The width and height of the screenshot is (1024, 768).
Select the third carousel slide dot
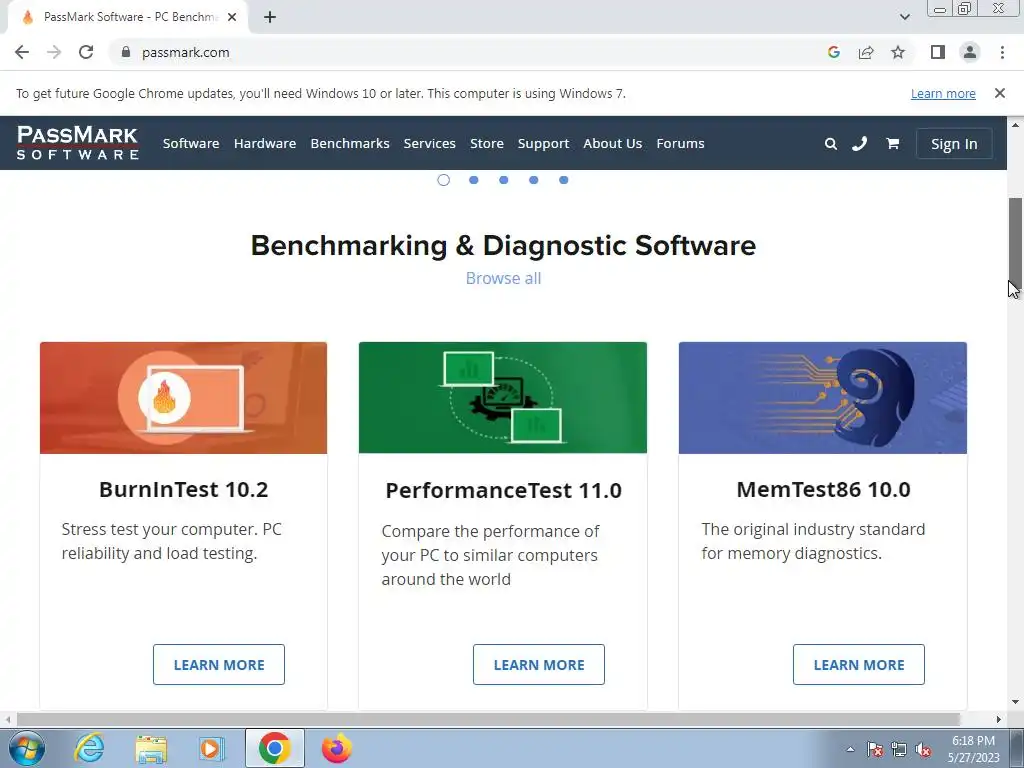pos(504,180)
